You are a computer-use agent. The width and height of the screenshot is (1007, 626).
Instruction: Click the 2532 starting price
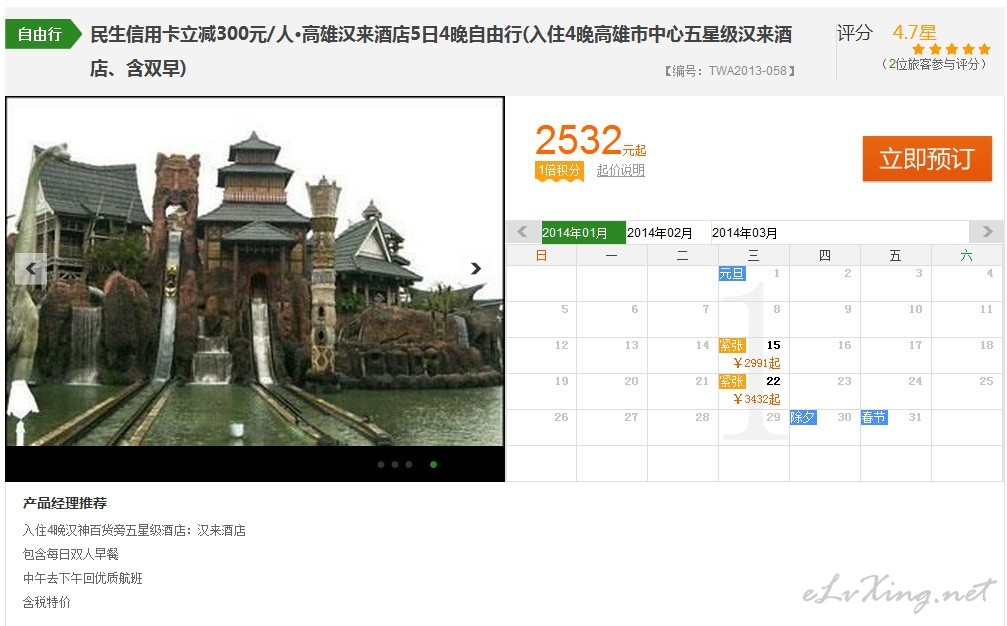point(579,139)
